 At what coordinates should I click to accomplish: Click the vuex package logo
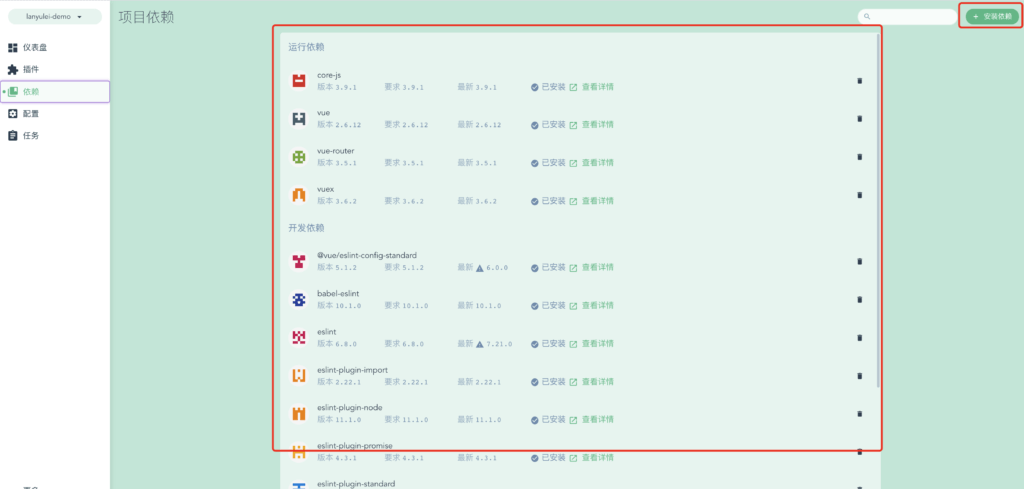(x=299, y=195)
